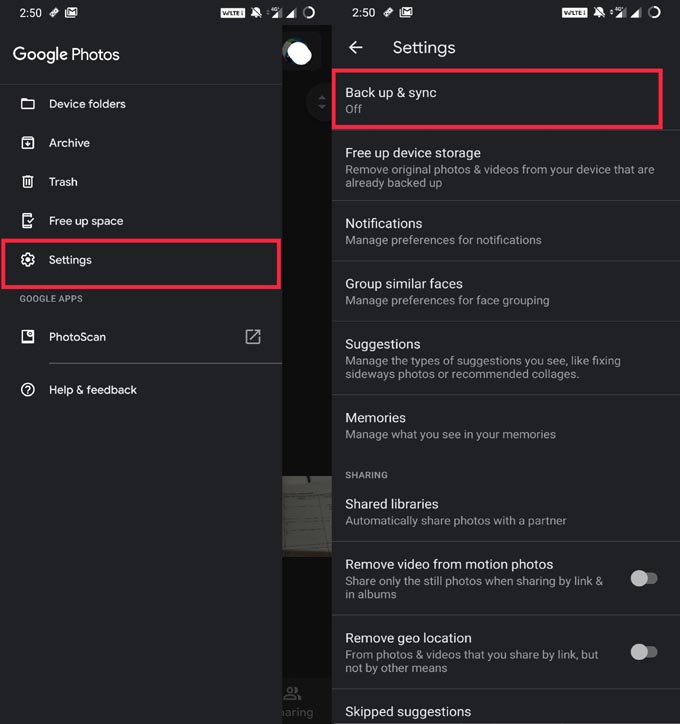Toggle Remove video from motion photos
The width and height of the screenshot is (680, 724).
tap(643, 578)
